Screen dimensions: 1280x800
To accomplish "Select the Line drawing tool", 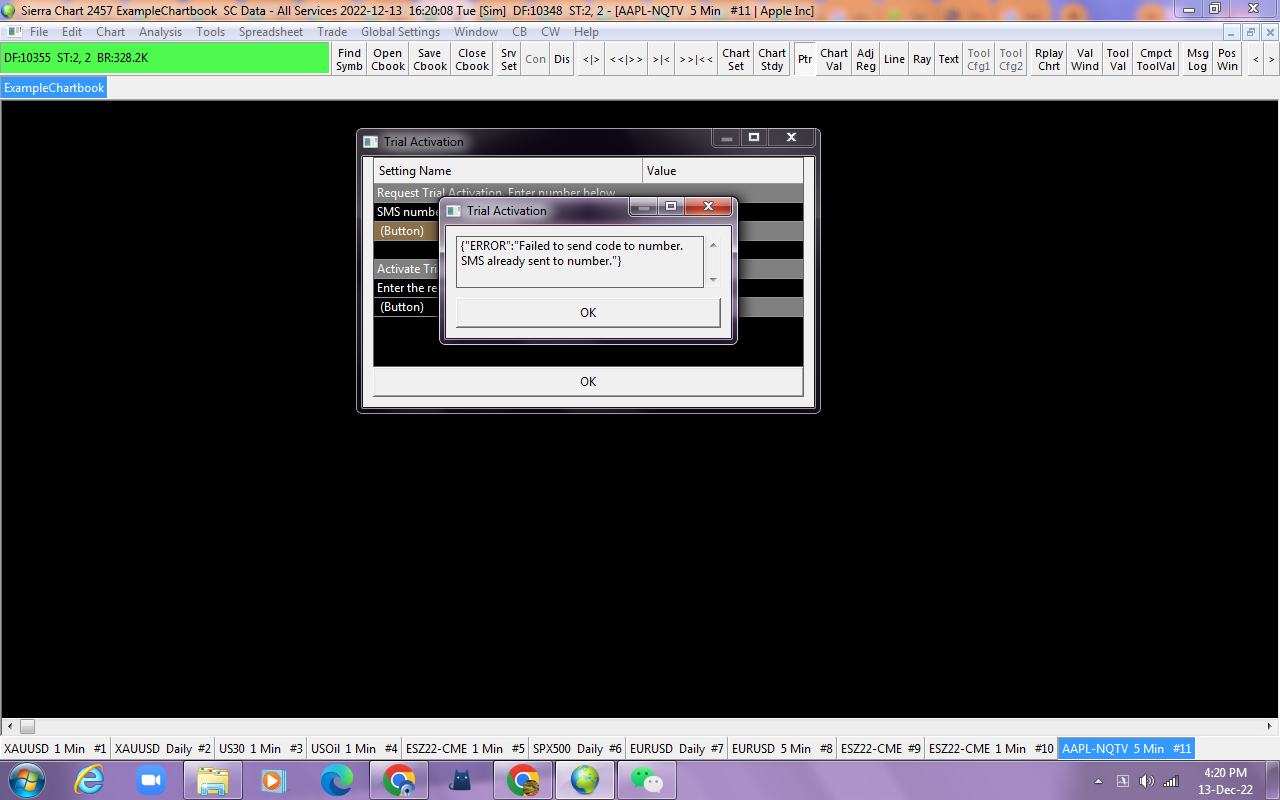I will [894, 59].
